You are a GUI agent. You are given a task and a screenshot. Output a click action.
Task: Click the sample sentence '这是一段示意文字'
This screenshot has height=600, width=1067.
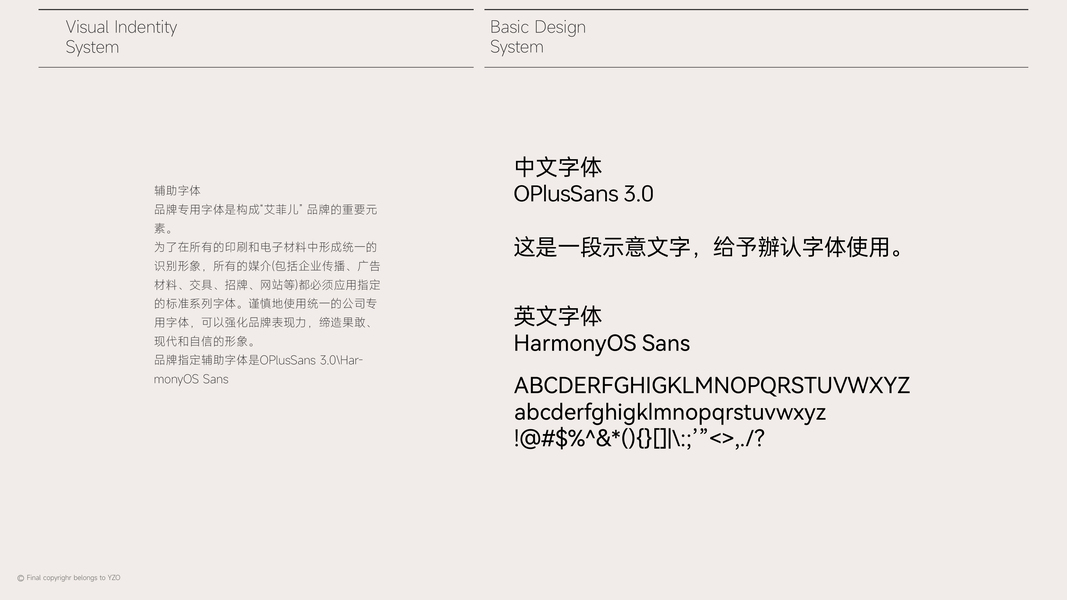pyautogui.click(x=602, y=247)
